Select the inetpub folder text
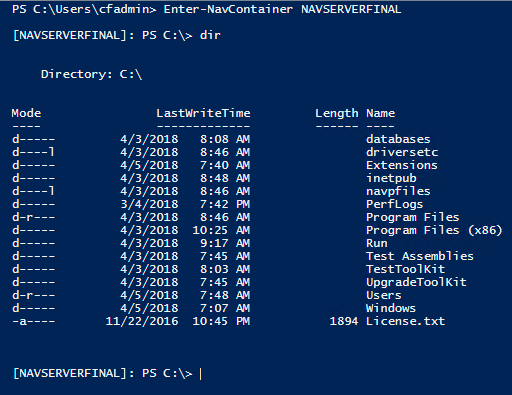Screen dimensions: 512x395 [391, 178]
